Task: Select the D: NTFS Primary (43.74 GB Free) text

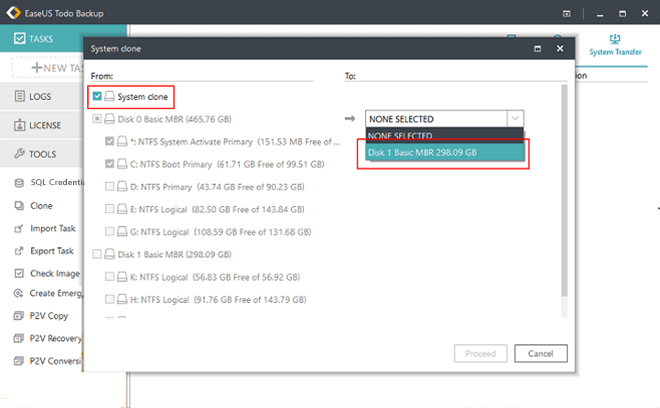Action: point(217,187)
